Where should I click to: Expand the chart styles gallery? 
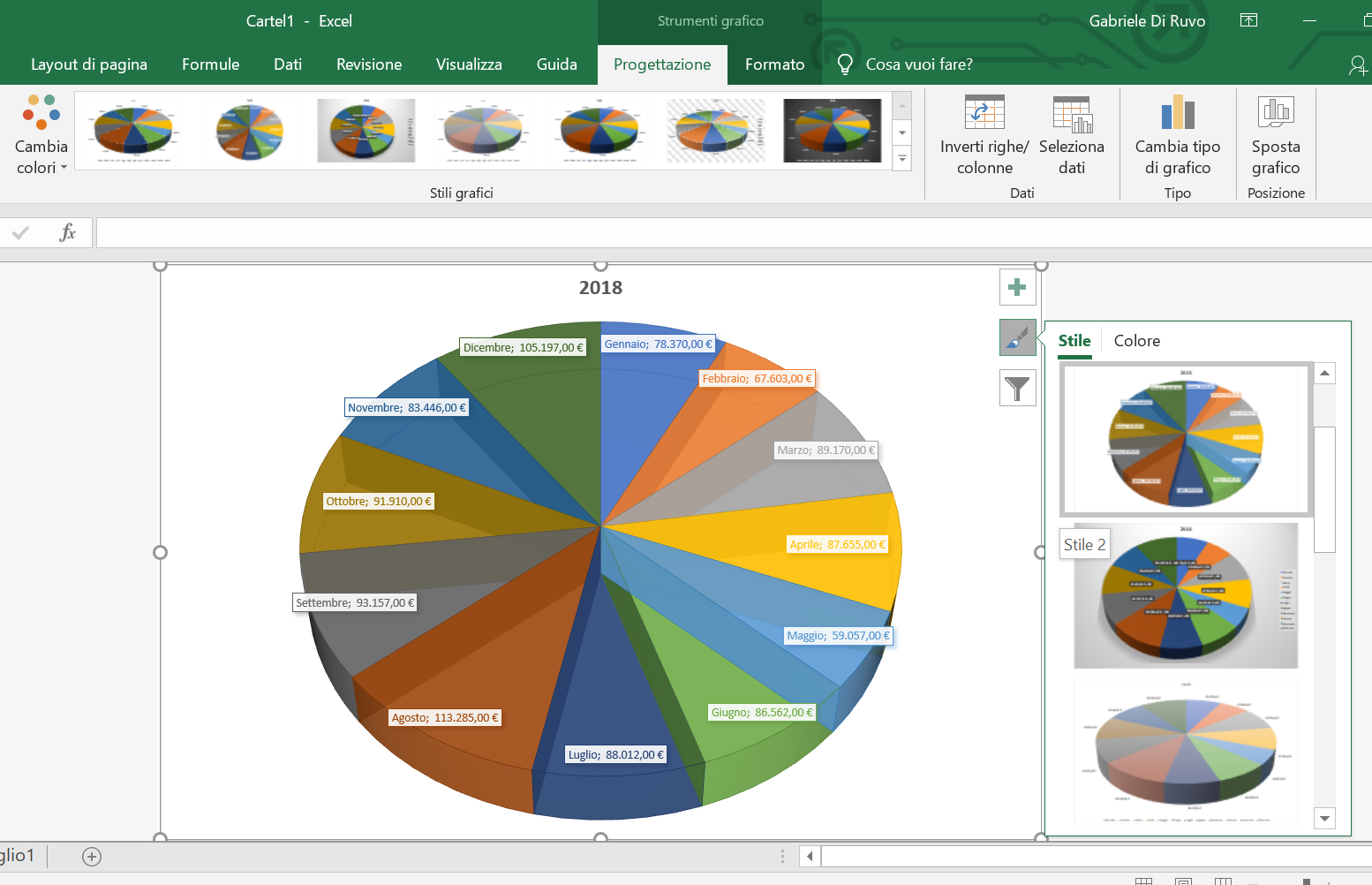(x=902, y=160)
